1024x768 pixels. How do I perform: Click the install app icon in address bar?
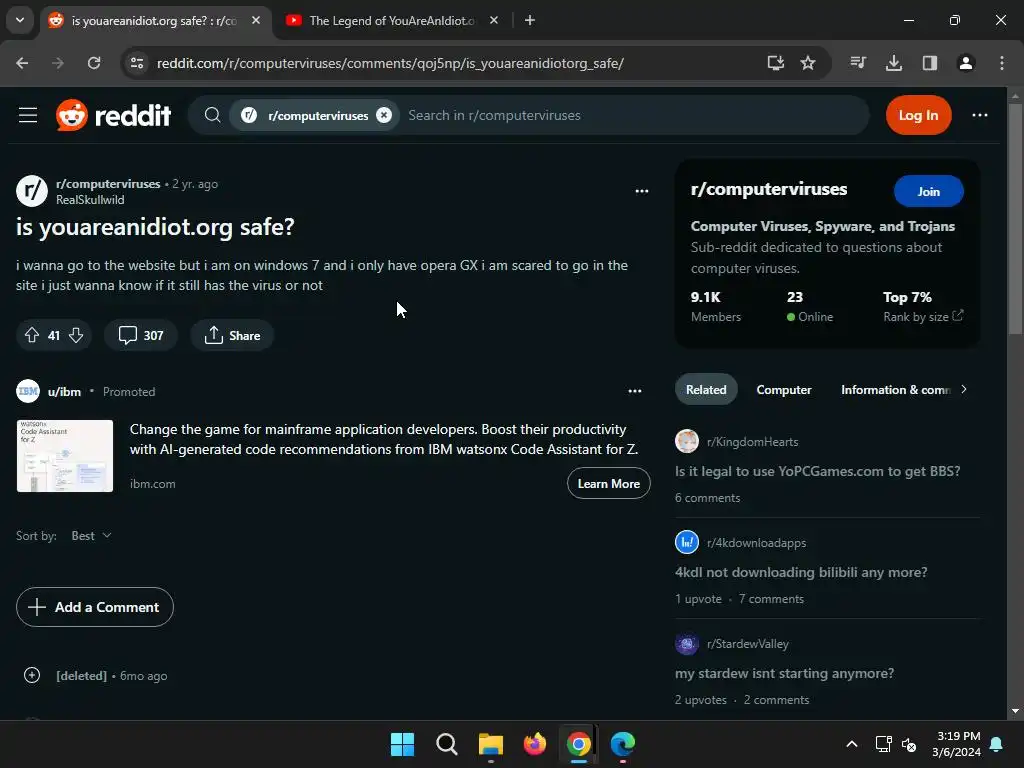776,63
